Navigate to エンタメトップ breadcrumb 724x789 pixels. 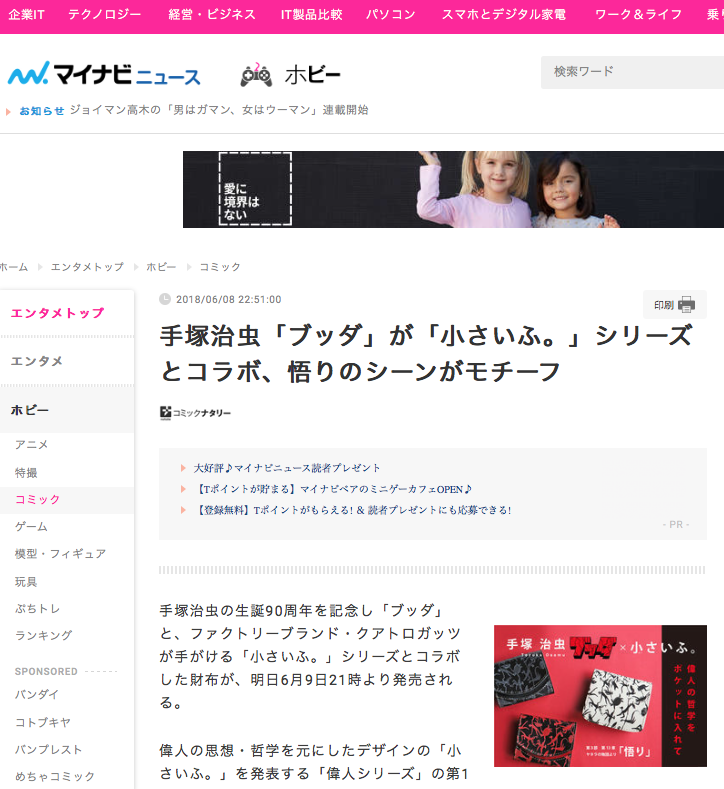point(87,267)
